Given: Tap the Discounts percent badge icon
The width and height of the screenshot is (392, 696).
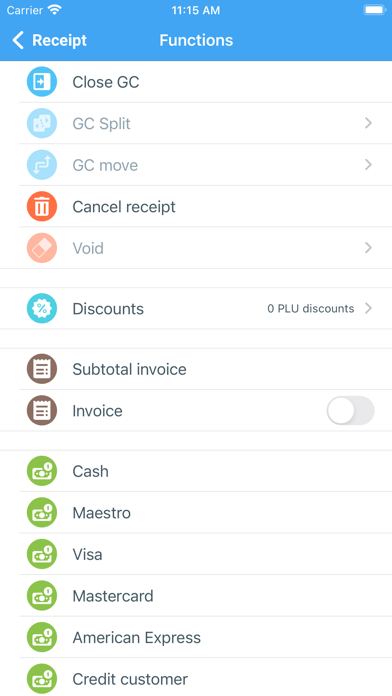Looking at the screenshot, I should (x=42, y=308).
